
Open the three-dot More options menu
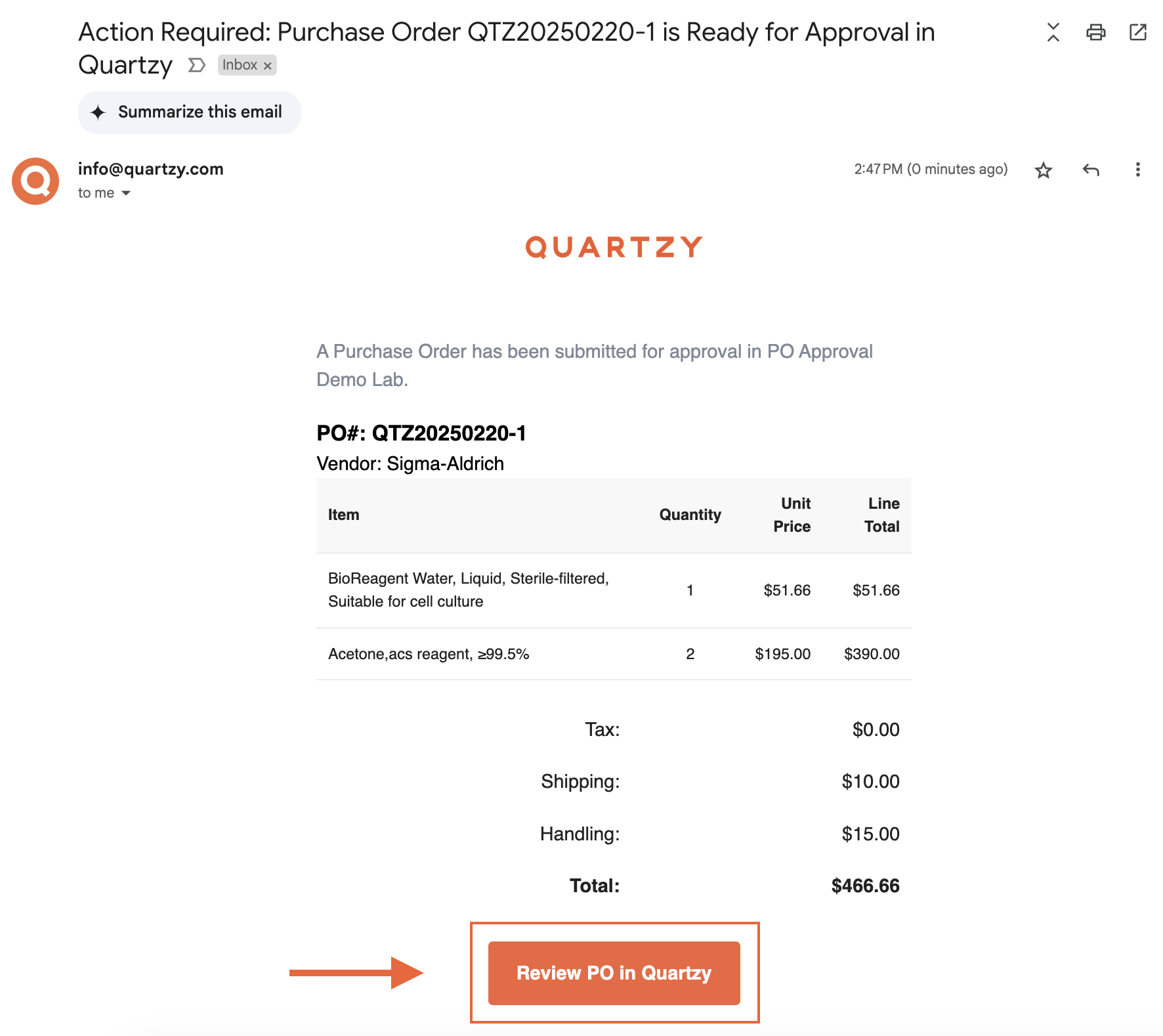point(1137,170)
